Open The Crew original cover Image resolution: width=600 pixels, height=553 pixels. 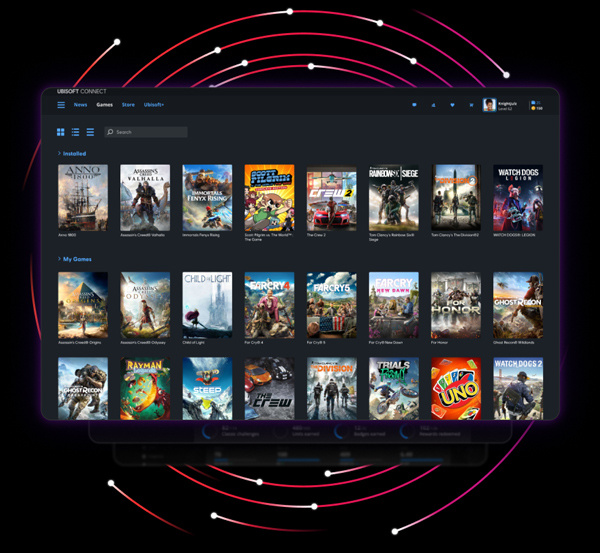pyautogui.click(x=269, y=388)
